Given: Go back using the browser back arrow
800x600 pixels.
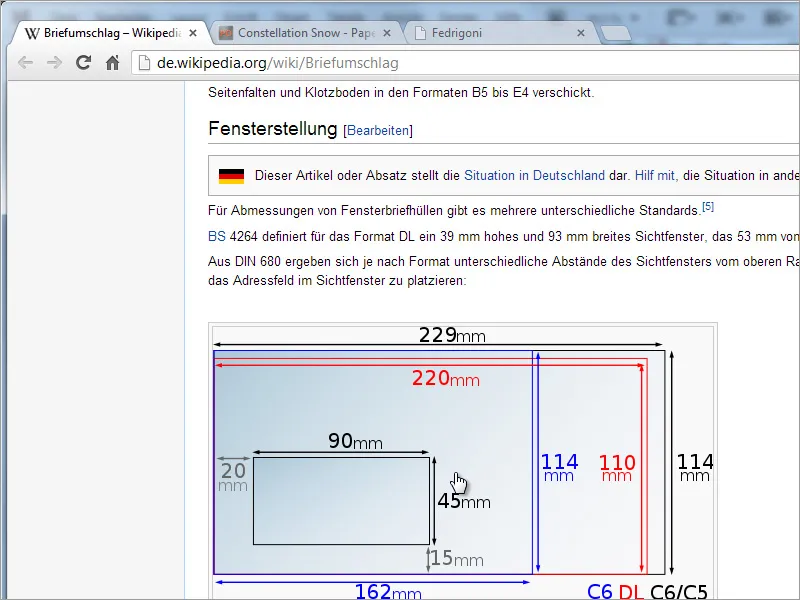Looking at the screenshot, I should [25, 63].
